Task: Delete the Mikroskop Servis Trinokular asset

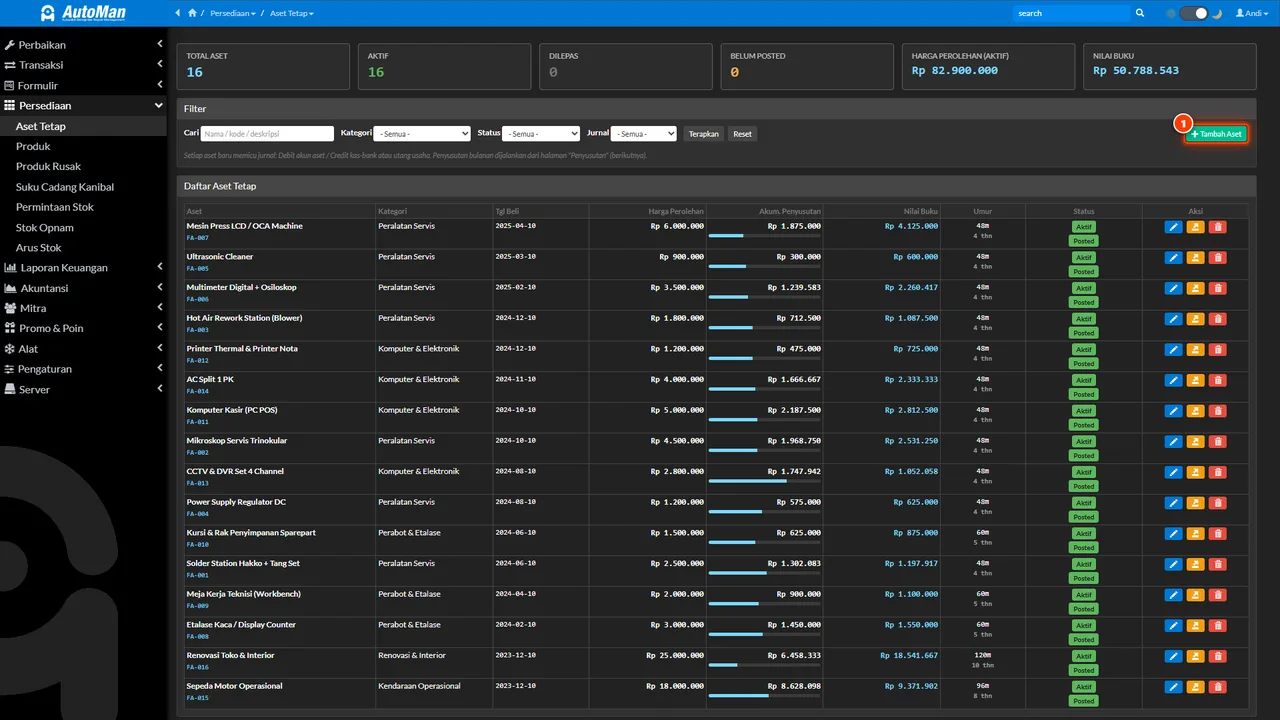Action: click(1217, 442)
